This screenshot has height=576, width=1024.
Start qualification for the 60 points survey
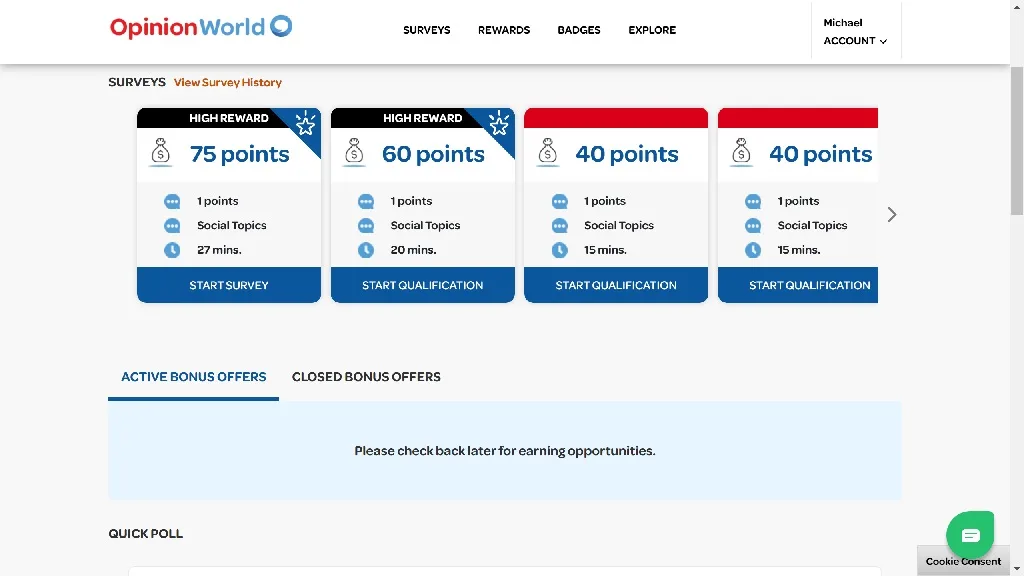[x=423, y=285]
